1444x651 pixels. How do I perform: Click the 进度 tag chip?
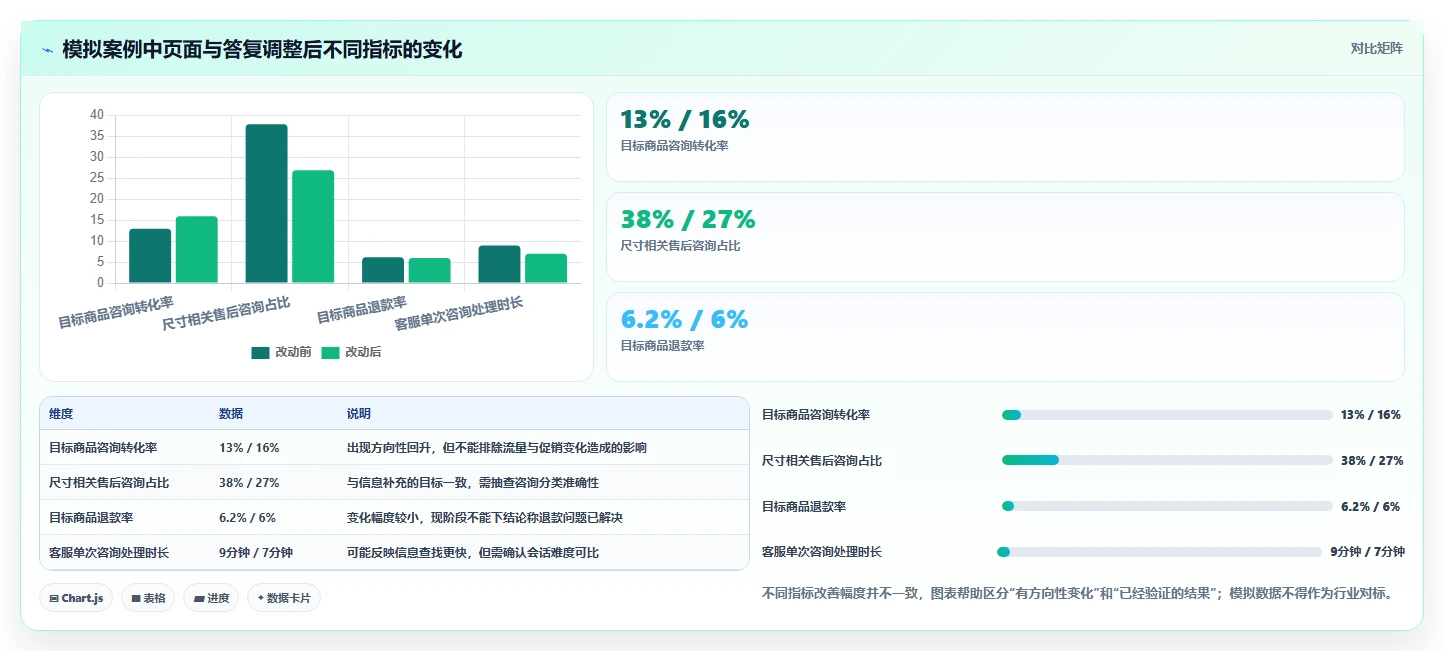pyautogui.click(x=211, y=598)
